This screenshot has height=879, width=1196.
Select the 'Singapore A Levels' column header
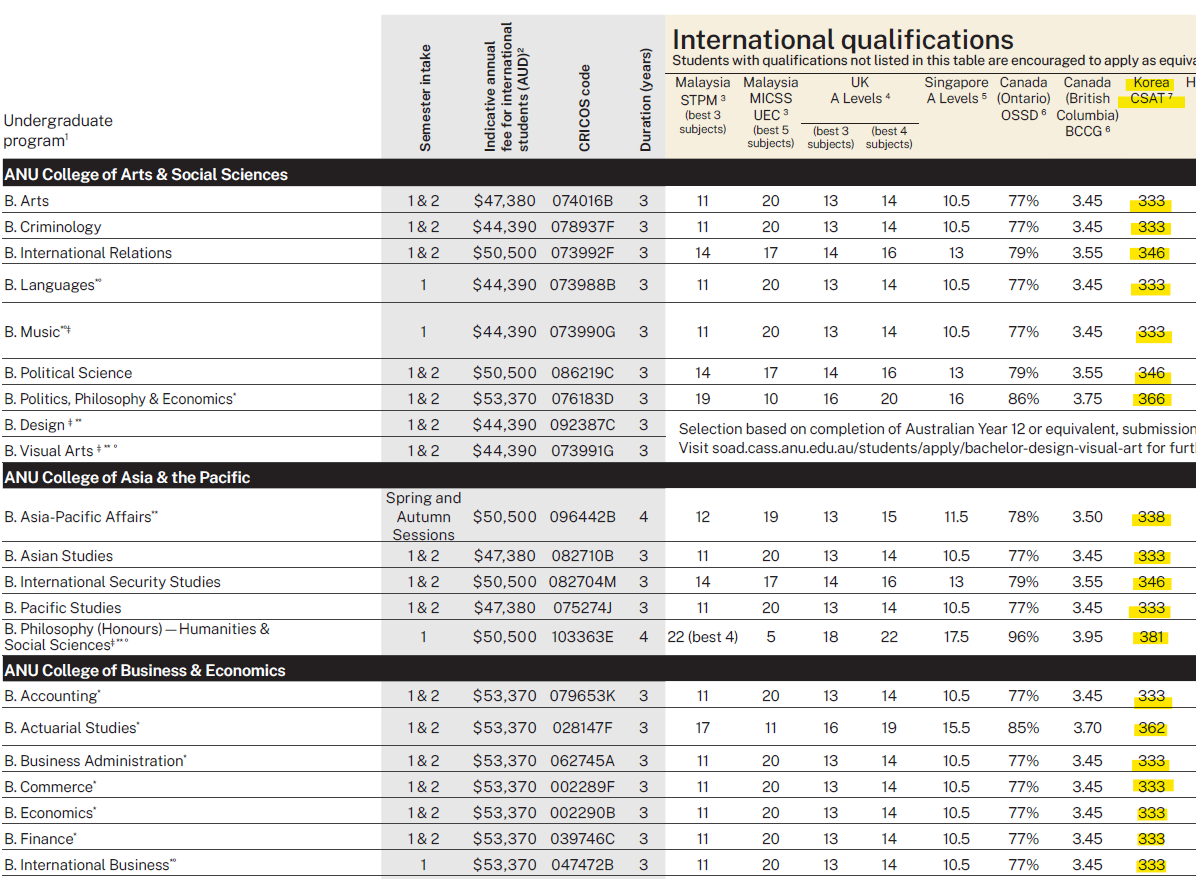(x=956, y=90)
